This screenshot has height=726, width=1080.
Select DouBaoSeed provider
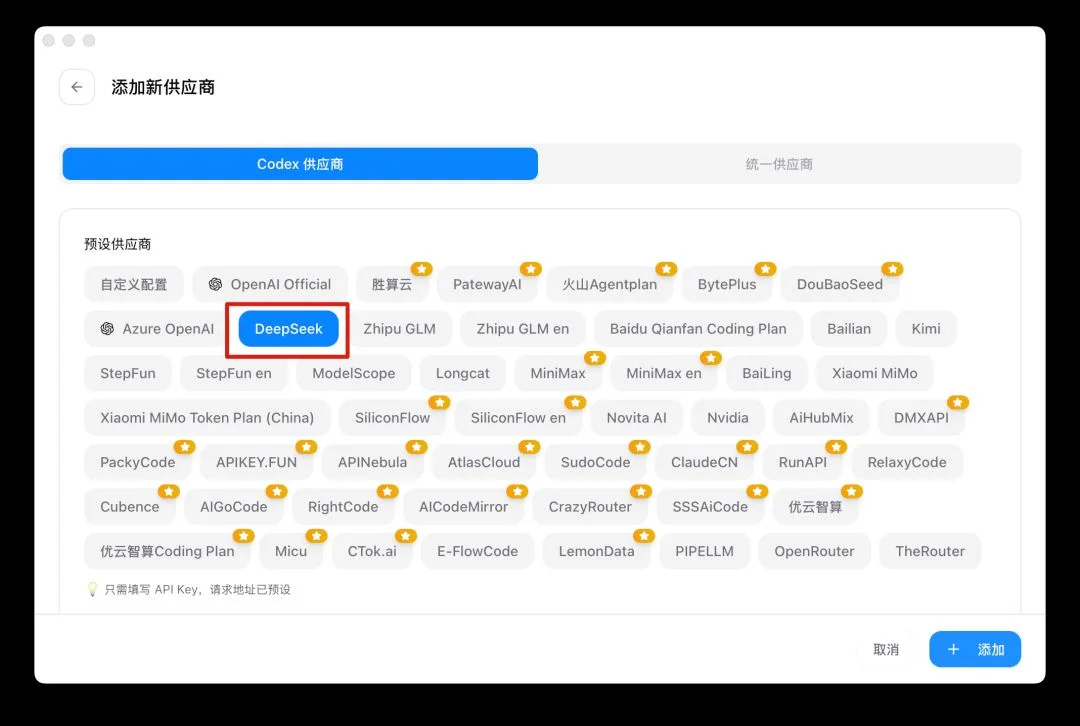pos(840,284)
